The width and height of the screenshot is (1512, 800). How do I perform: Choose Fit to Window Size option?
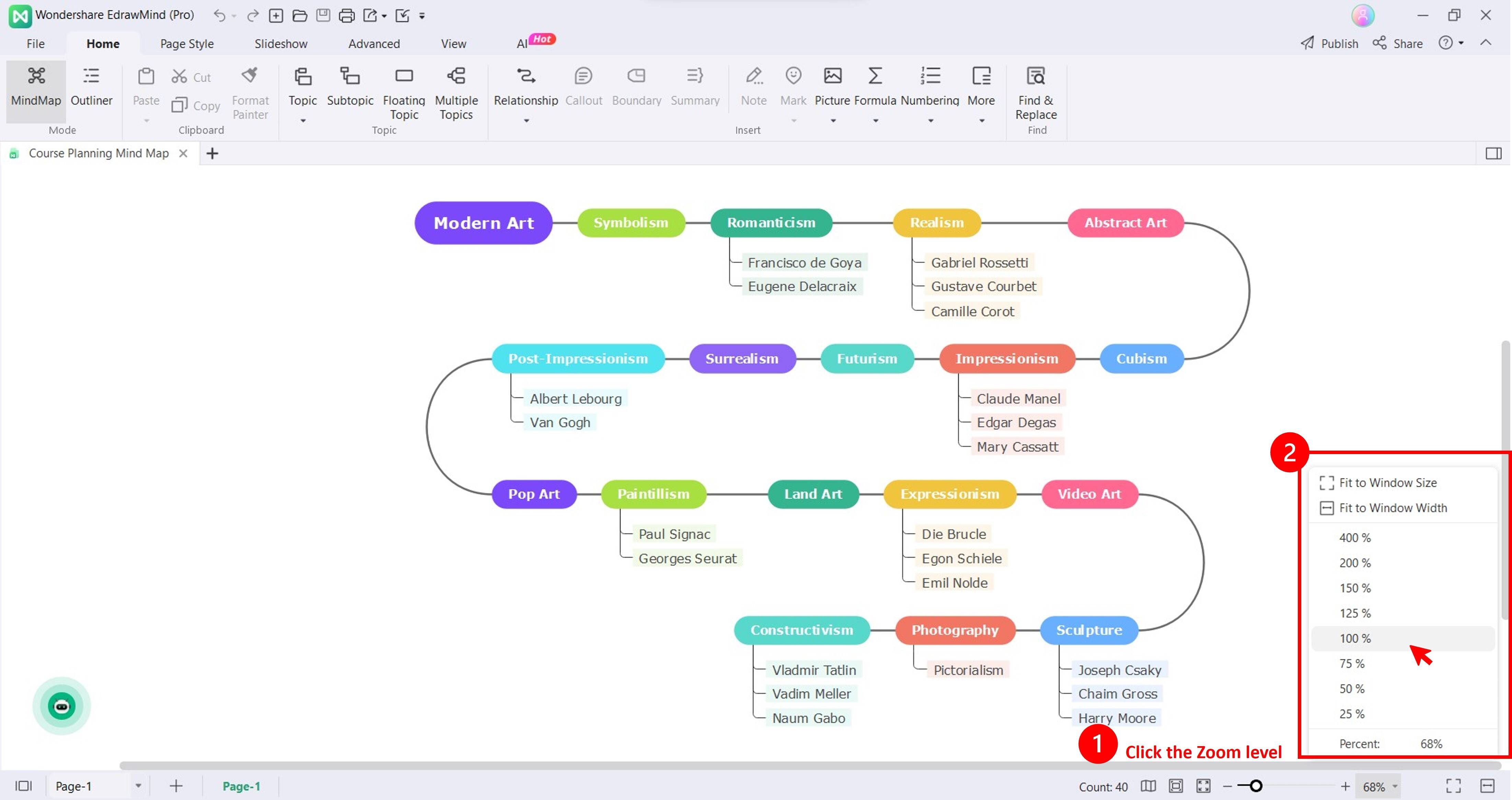tap(1387, 483)
